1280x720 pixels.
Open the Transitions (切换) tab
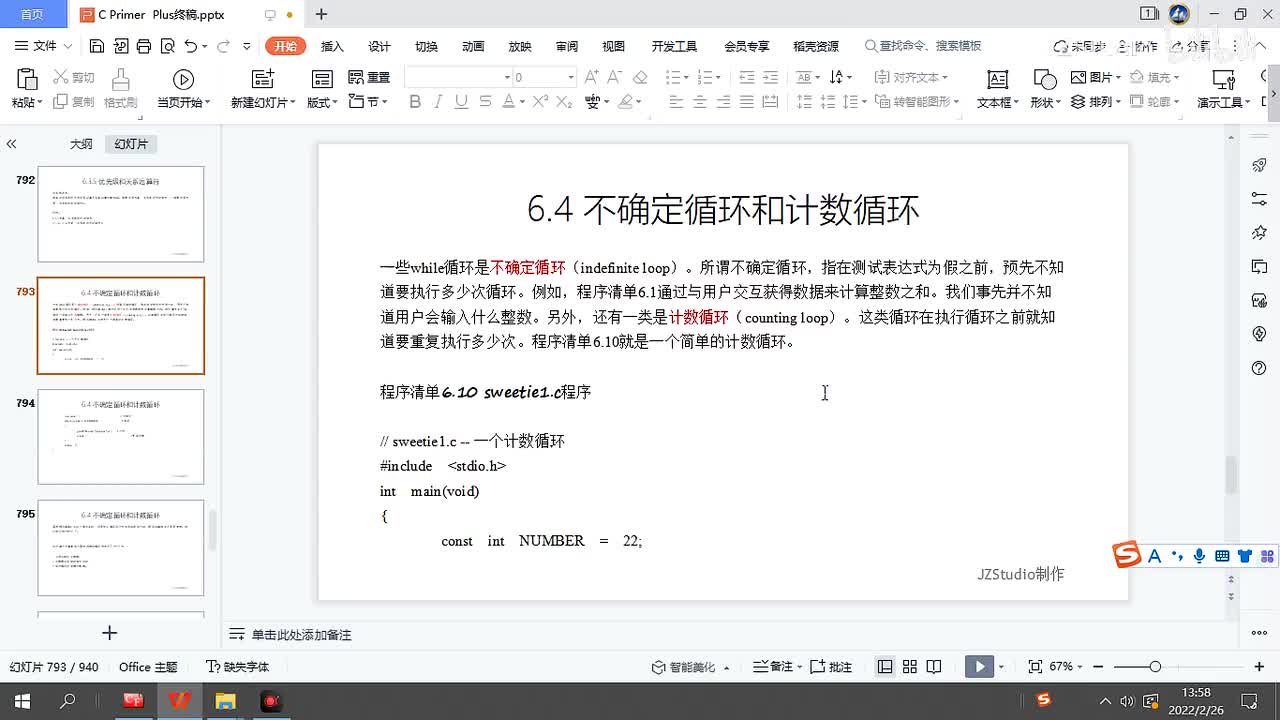click(426, 46)
